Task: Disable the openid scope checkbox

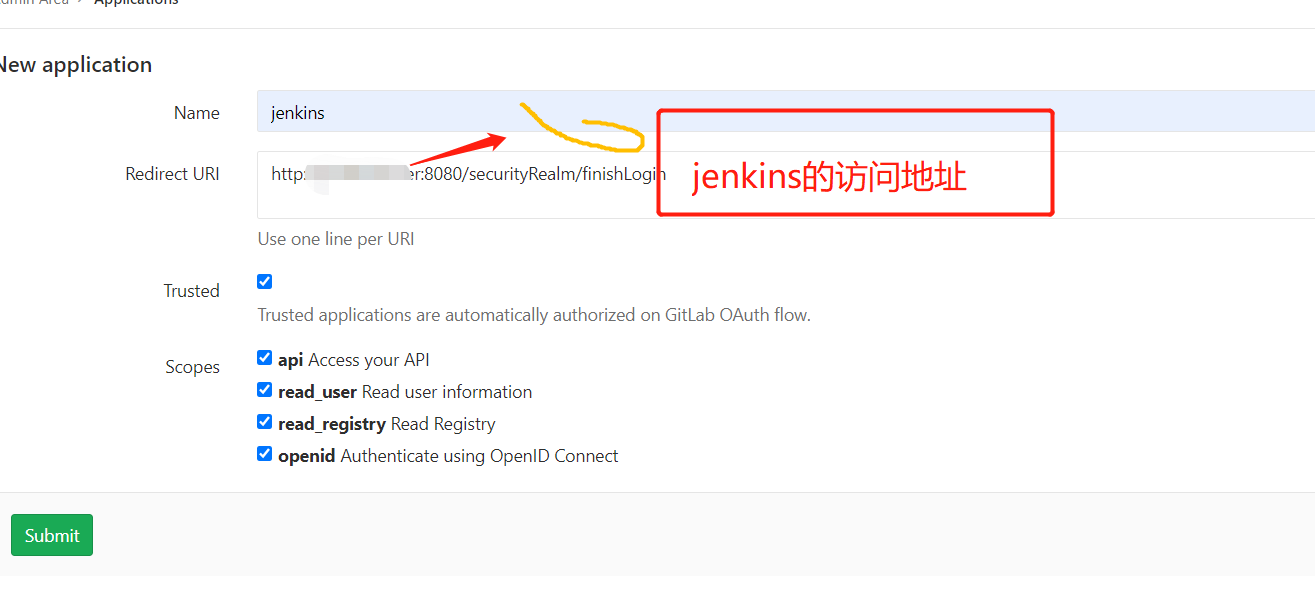Action: [x=264, y=453]
